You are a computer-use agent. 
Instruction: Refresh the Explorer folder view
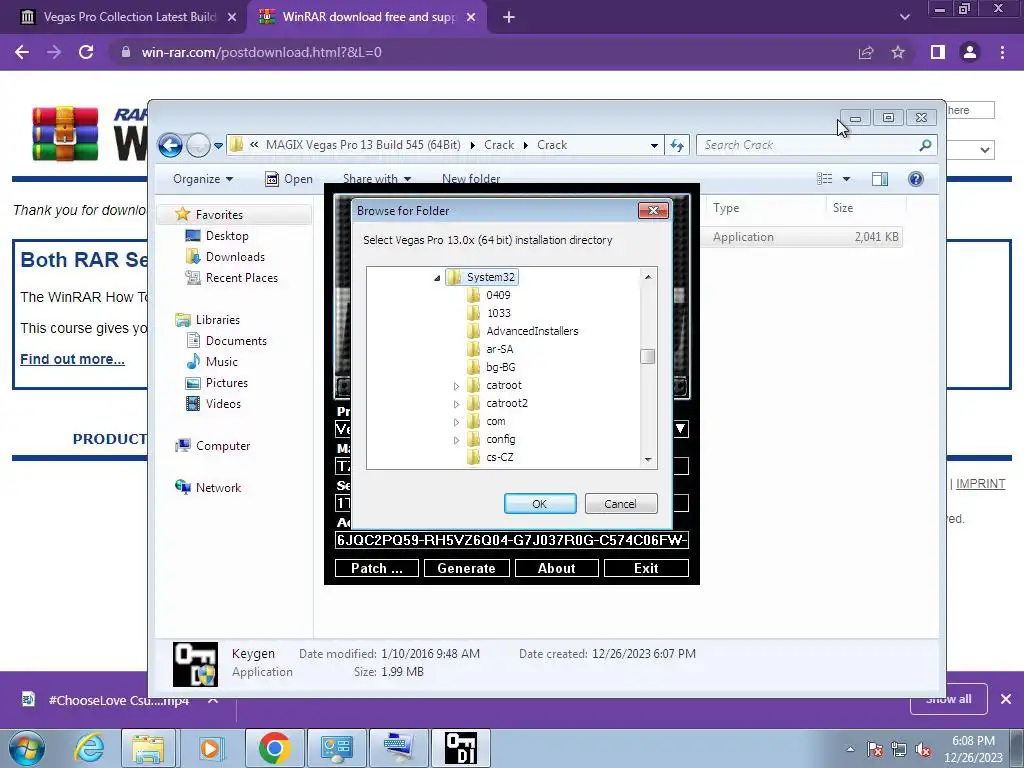pyautogui.click(x=677, y=146)
